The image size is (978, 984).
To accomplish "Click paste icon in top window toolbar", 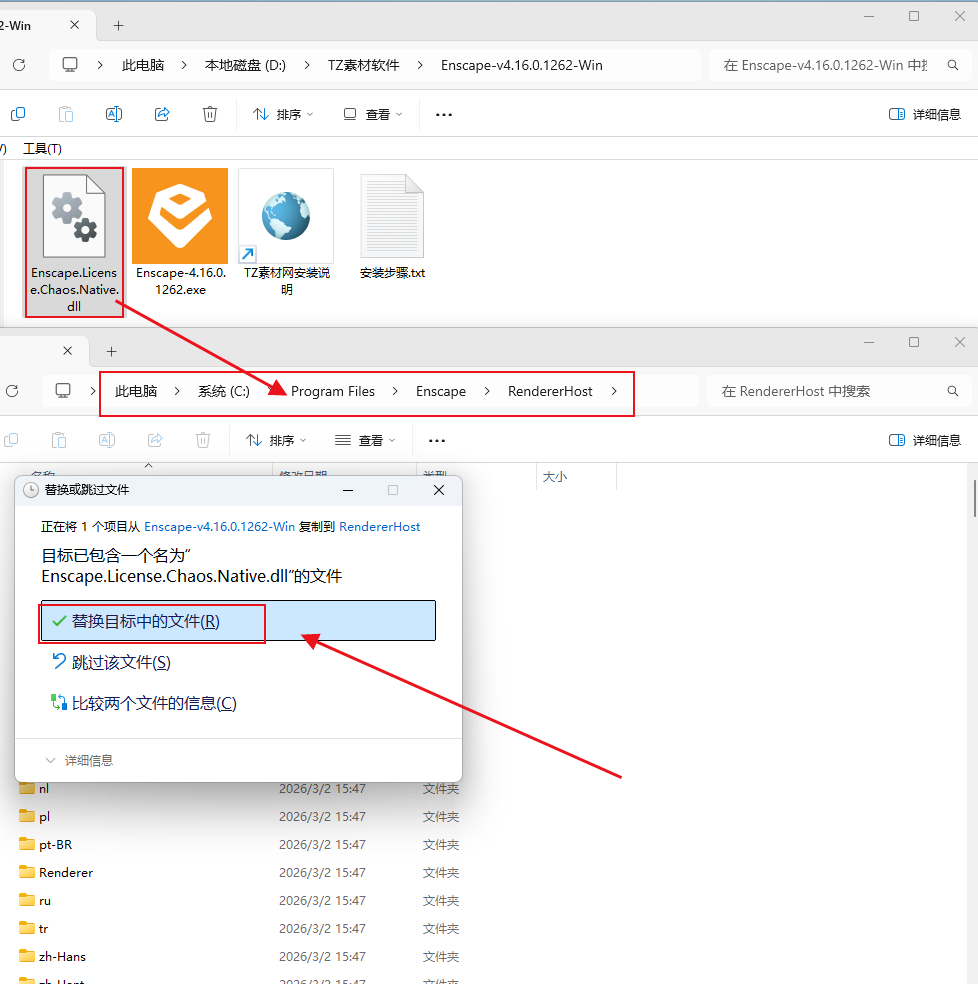I will point(66,114).
